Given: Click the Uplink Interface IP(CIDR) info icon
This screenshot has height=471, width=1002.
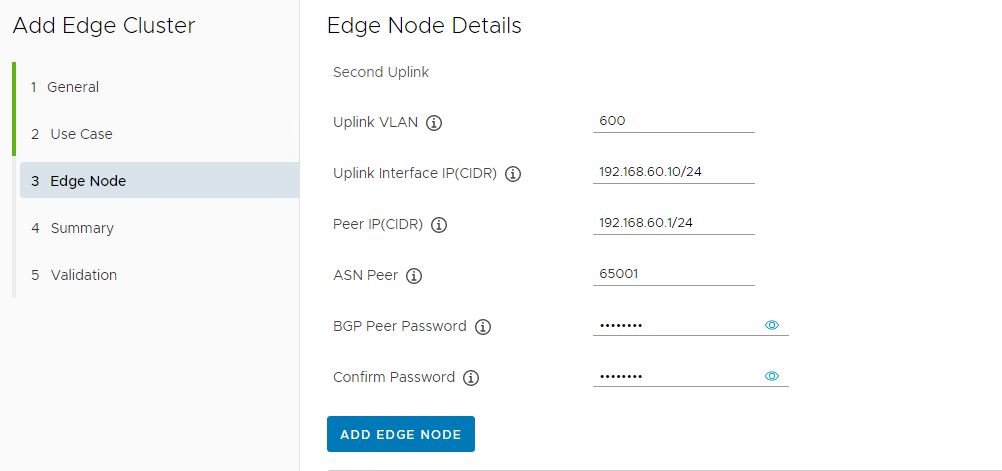Looking at the screenshot, I should (513, 174).
